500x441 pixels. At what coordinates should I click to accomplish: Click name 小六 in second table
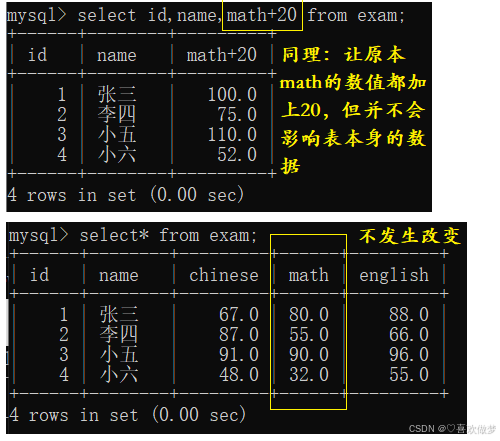click(x=119, y=374)
